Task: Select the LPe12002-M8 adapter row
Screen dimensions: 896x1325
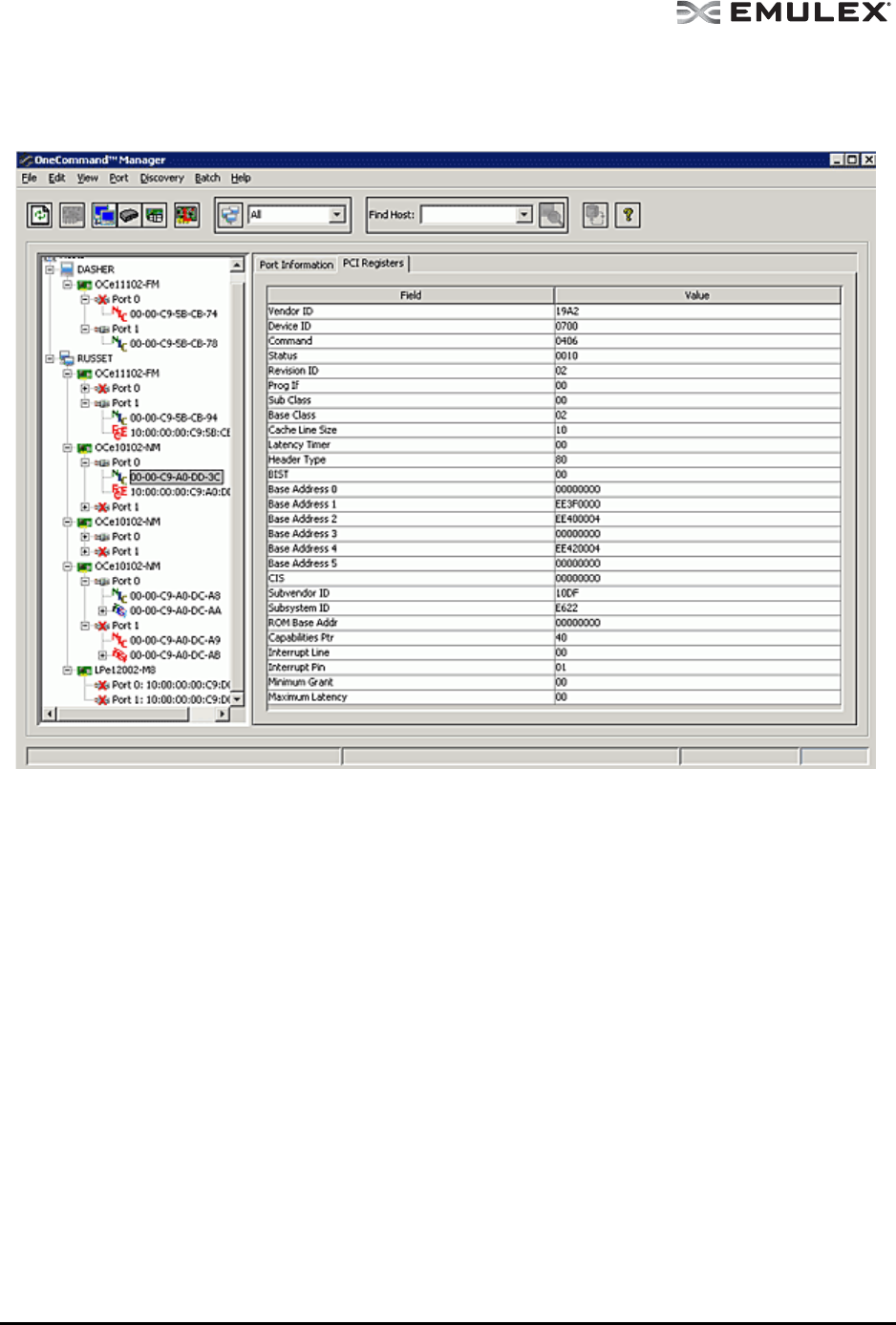Action: pyautogui.click(x=125, y=671)
